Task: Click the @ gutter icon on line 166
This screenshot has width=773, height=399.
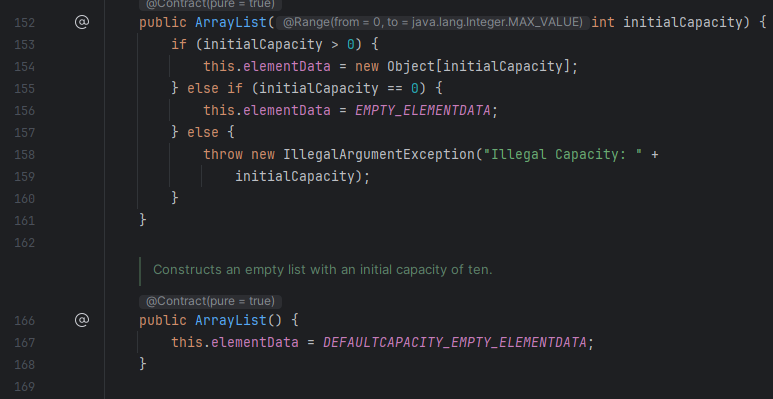Action: click(82, 320)
